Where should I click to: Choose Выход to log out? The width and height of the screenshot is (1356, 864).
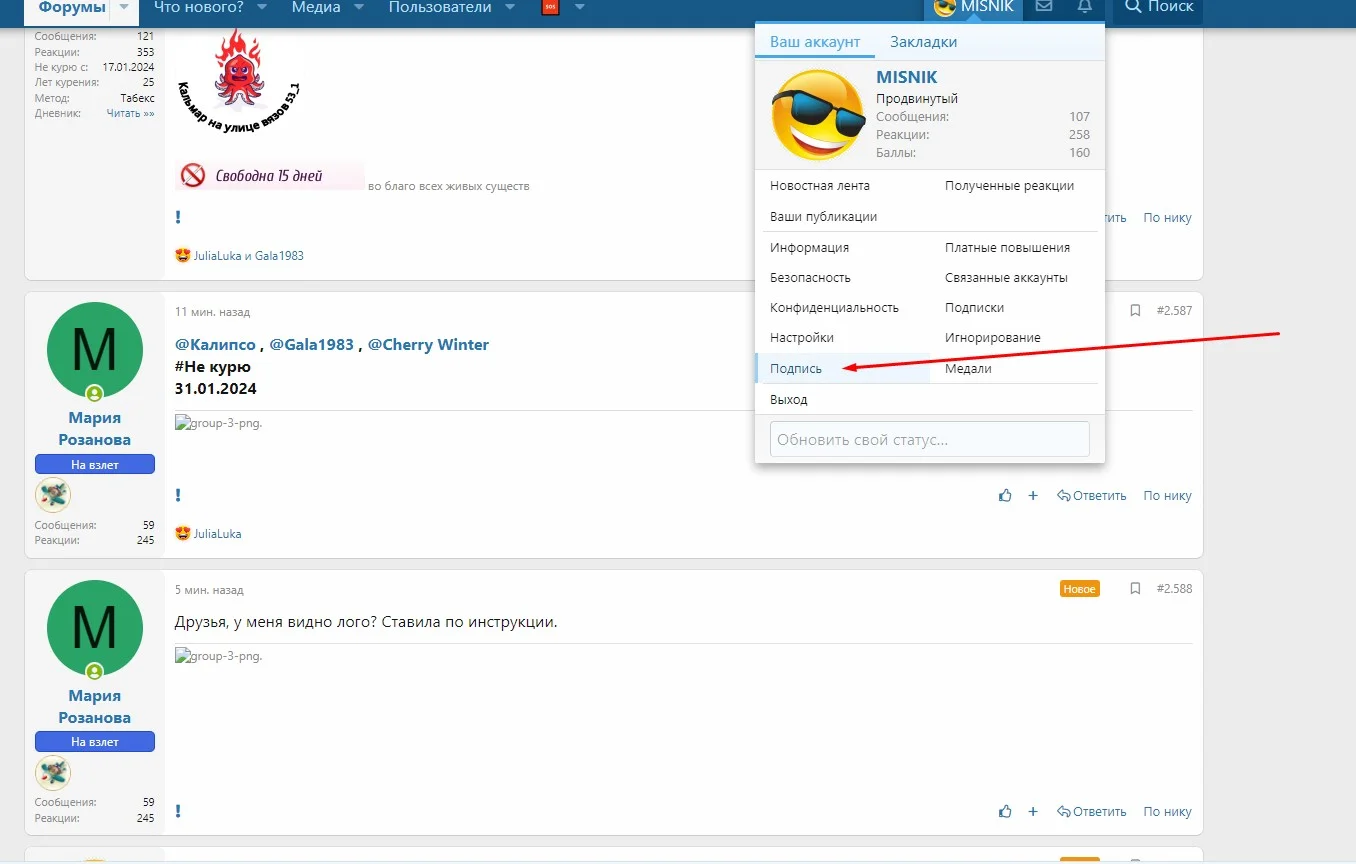pos(788,400)
